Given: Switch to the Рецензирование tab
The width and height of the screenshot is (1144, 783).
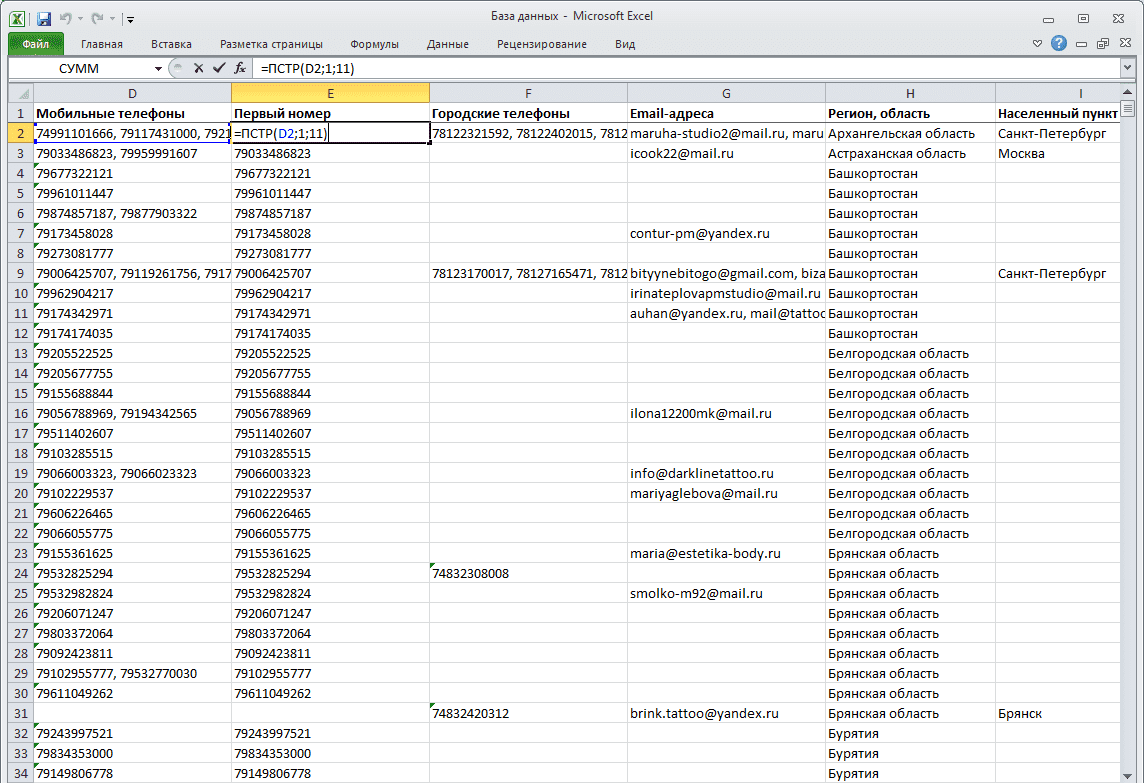Looking at the screenshot, I should click(542, 44).
